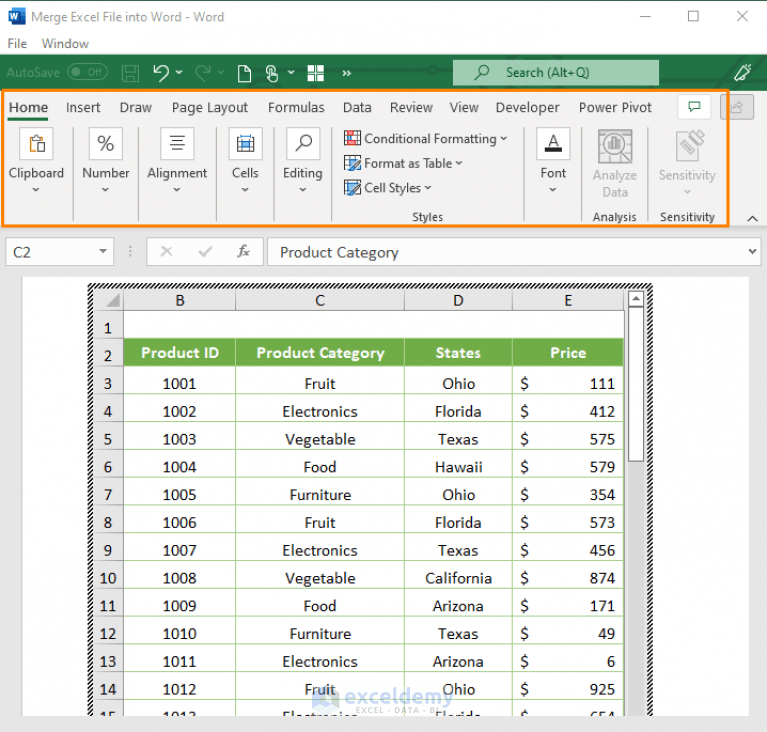This screenshot has height=732, width=767.
Task: Toggle the AutoSave switch
Action: (88, 73)
